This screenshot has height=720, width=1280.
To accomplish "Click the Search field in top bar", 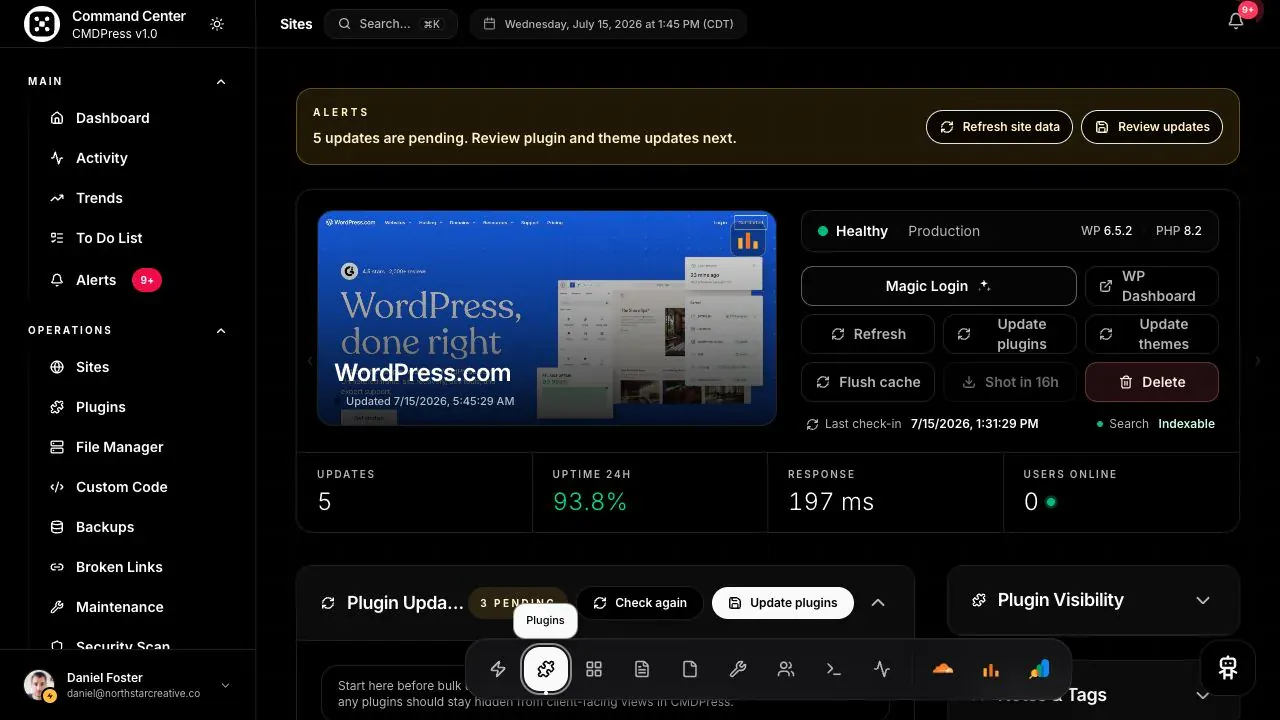I will [391, 24].
